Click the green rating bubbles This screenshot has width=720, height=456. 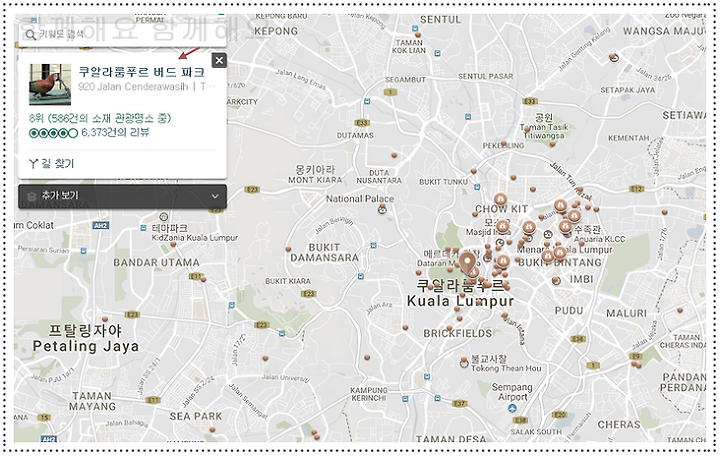53,133
